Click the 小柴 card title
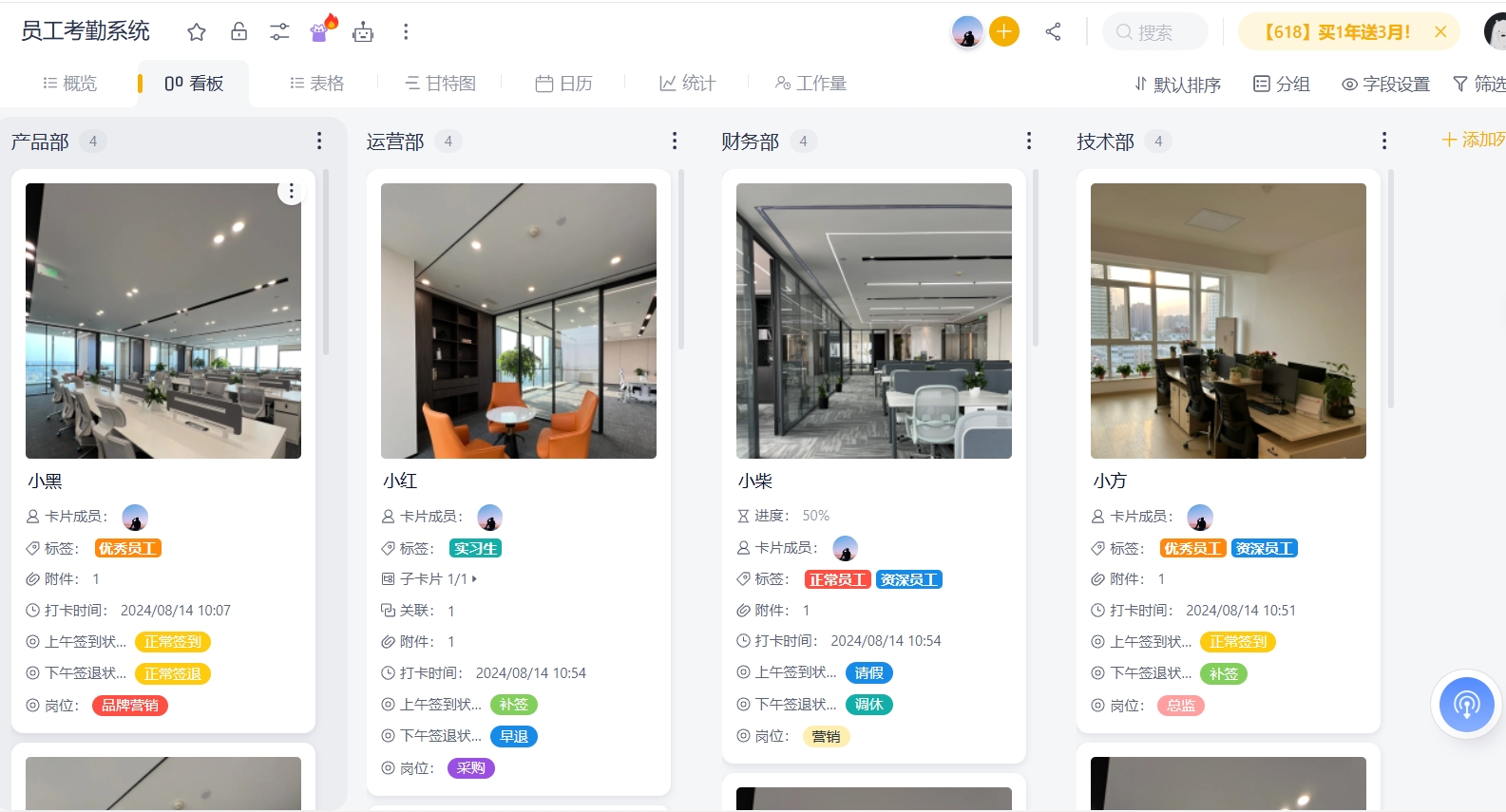The image size is (1506, 812). 755,482
